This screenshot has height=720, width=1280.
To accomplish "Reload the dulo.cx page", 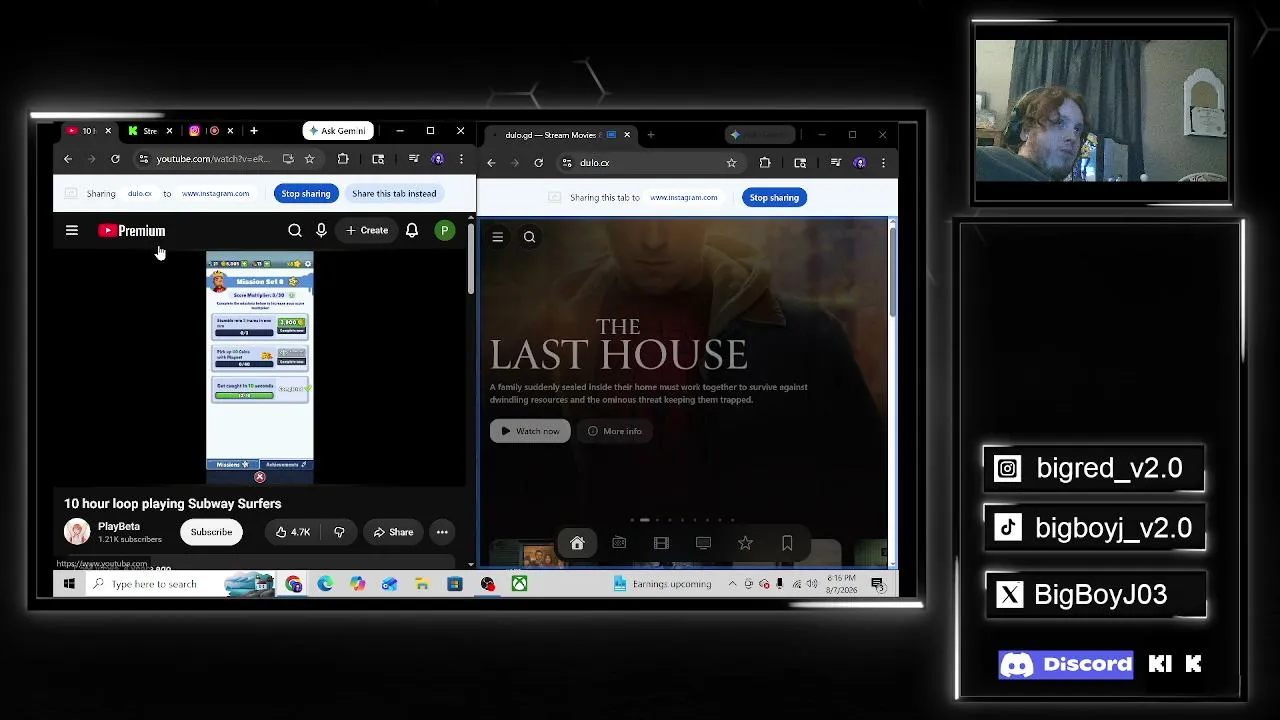I will point(539,163).
